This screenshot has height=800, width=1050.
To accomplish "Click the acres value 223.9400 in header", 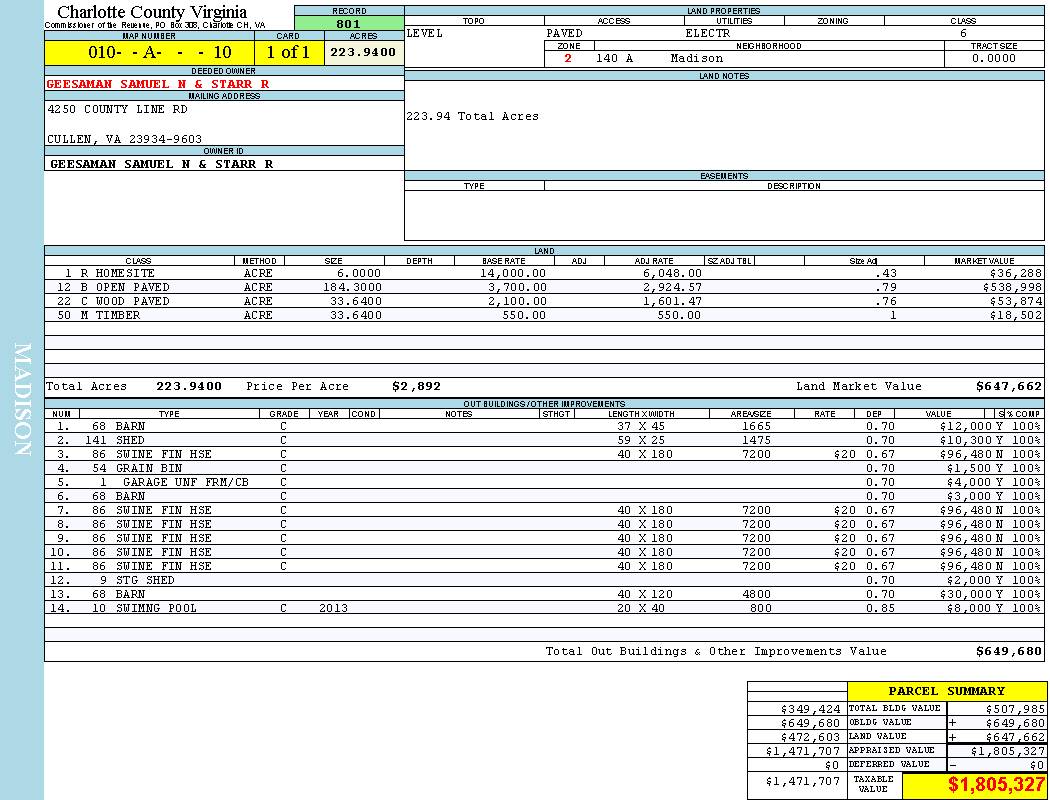I will [x=363, y=53].
